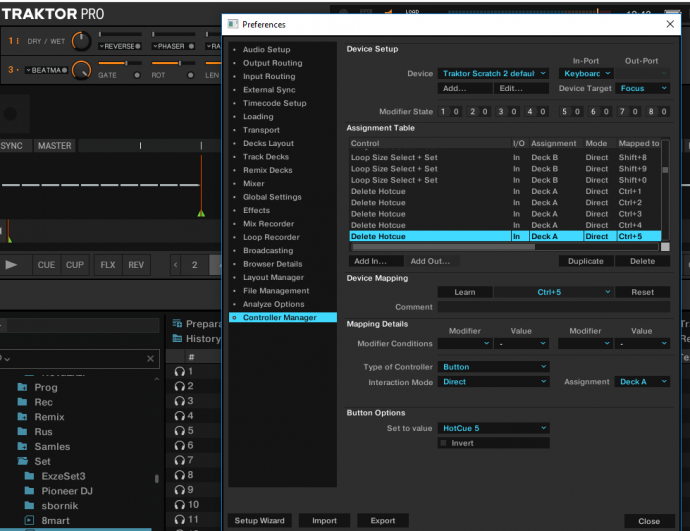Click the headphone icon for track 1

click(180, 372)
